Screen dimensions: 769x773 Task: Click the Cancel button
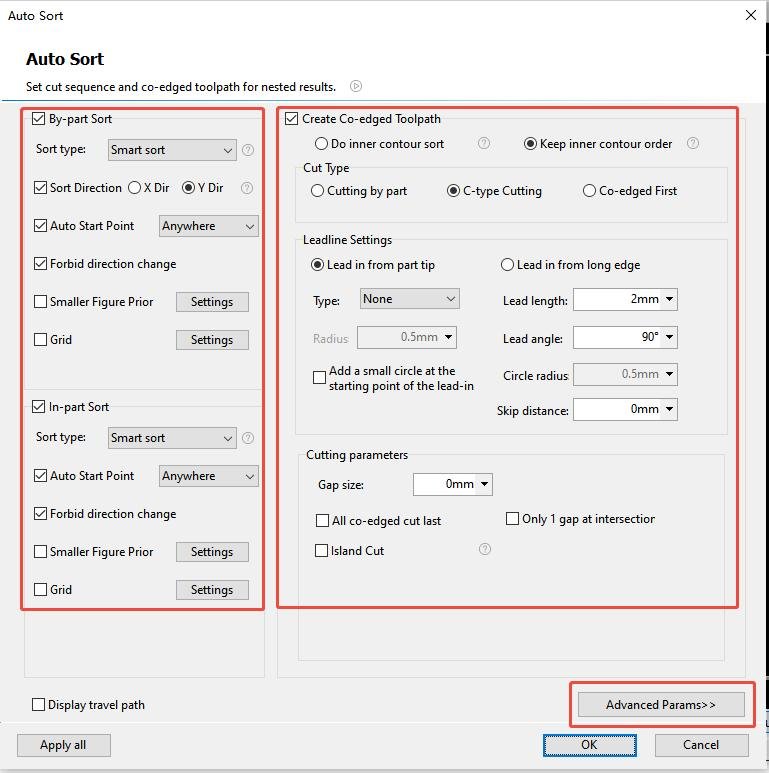(x=701, y=745)
